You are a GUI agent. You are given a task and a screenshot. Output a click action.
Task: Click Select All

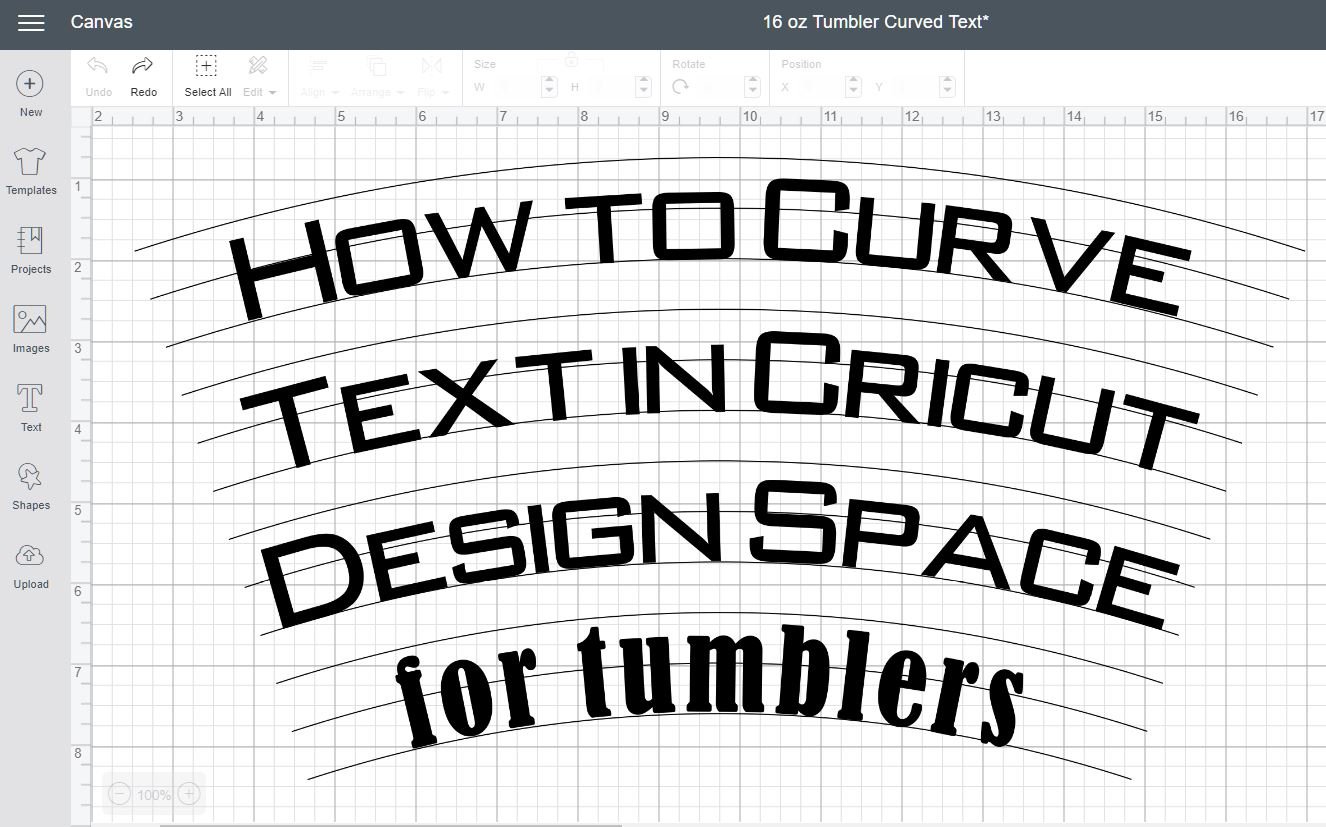(x=207, y=77)
